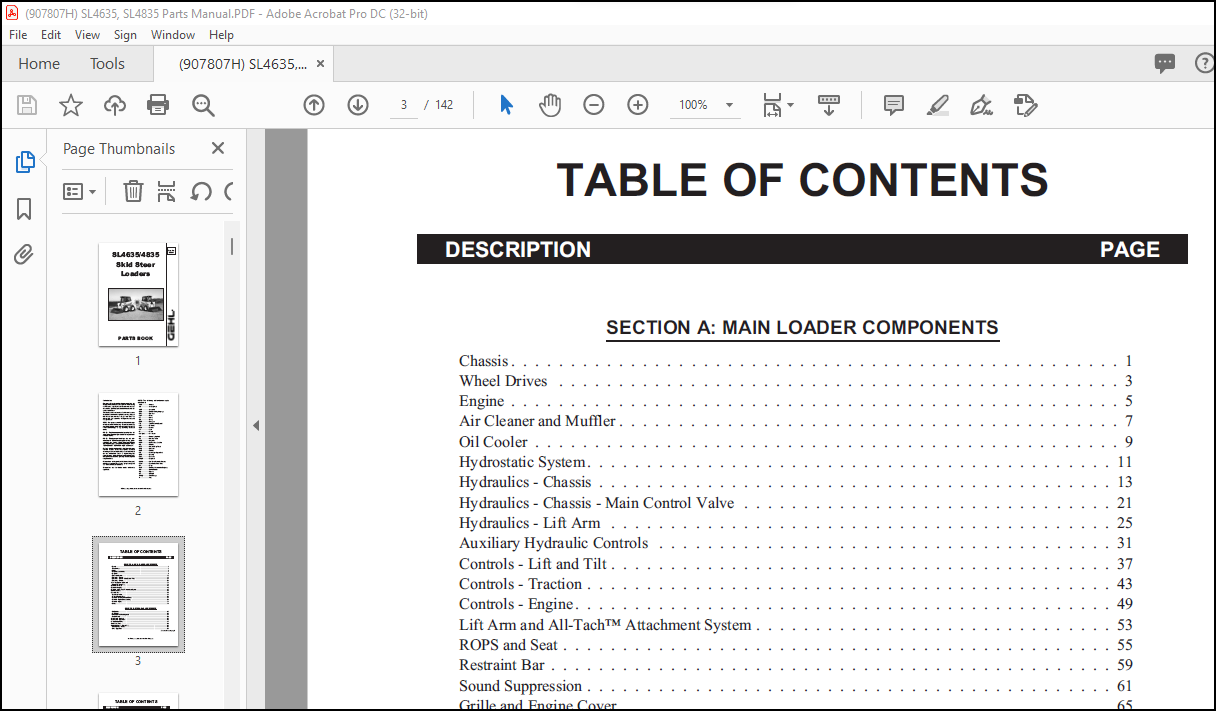Viewport: 1216px width, 711px height.
Task: Open the read mode keyboard icon
Action: coord(829,105)
